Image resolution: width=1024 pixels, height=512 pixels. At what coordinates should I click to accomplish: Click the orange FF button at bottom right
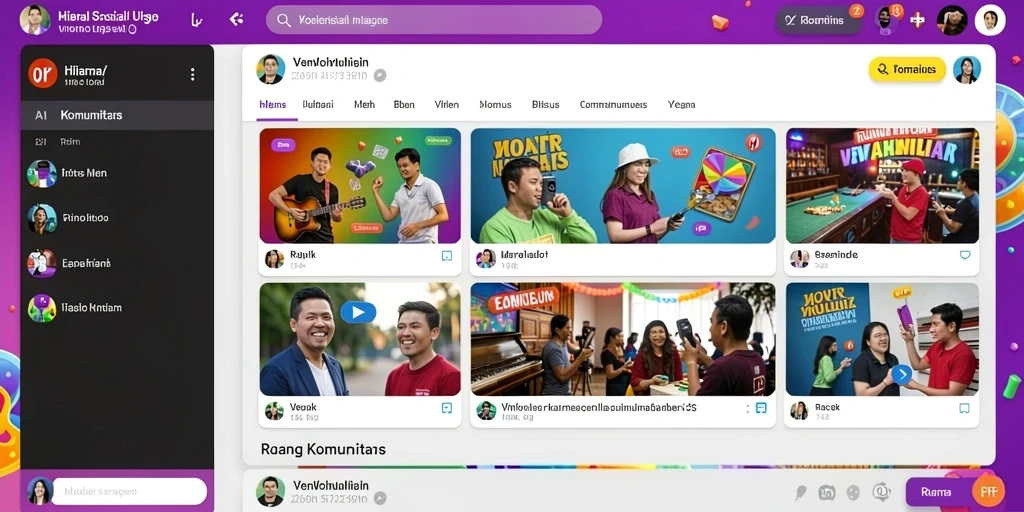[988, 492]
